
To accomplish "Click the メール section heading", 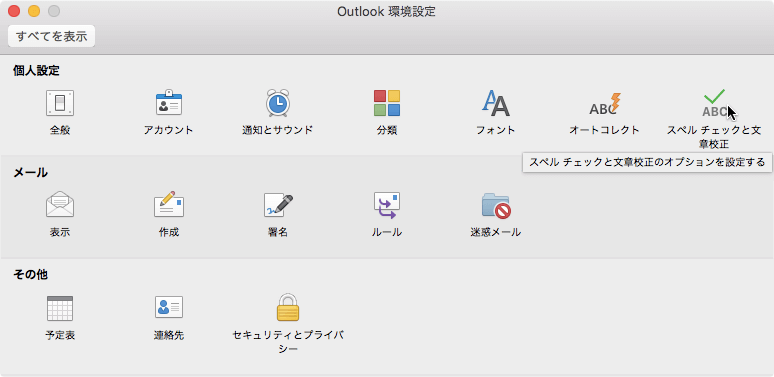I will point(31,172).
